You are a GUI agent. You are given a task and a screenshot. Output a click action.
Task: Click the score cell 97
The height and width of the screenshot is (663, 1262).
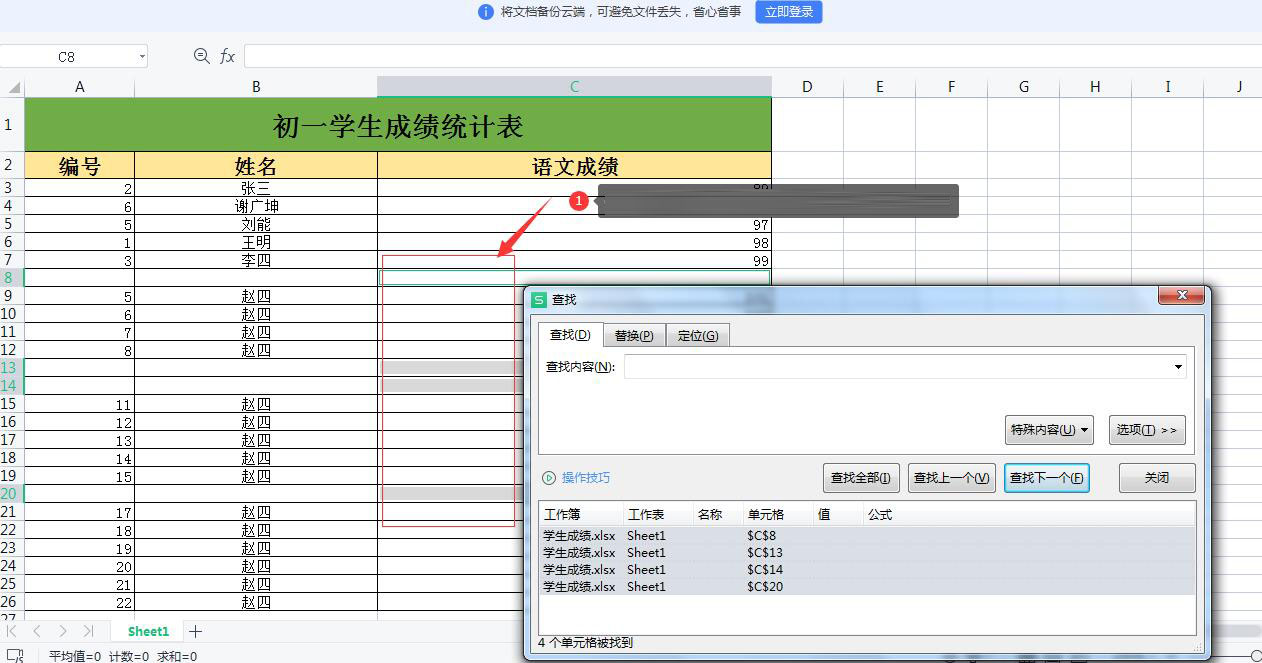click(574, 224)
